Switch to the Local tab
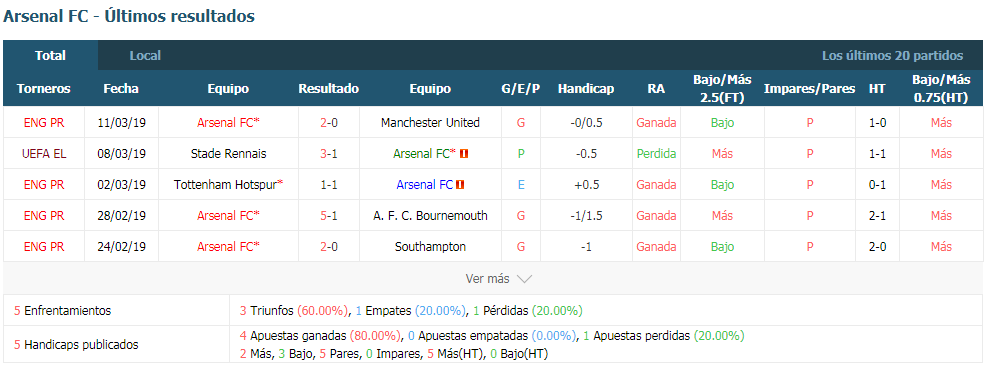 pos(145,55)
